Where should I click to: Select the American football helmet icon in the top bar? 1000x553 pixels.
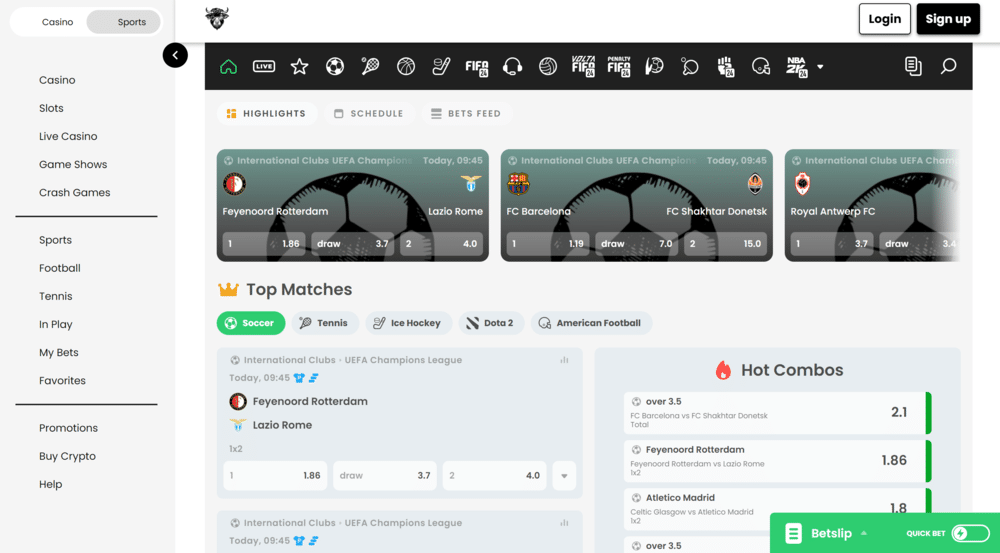[x=761, y=66]
